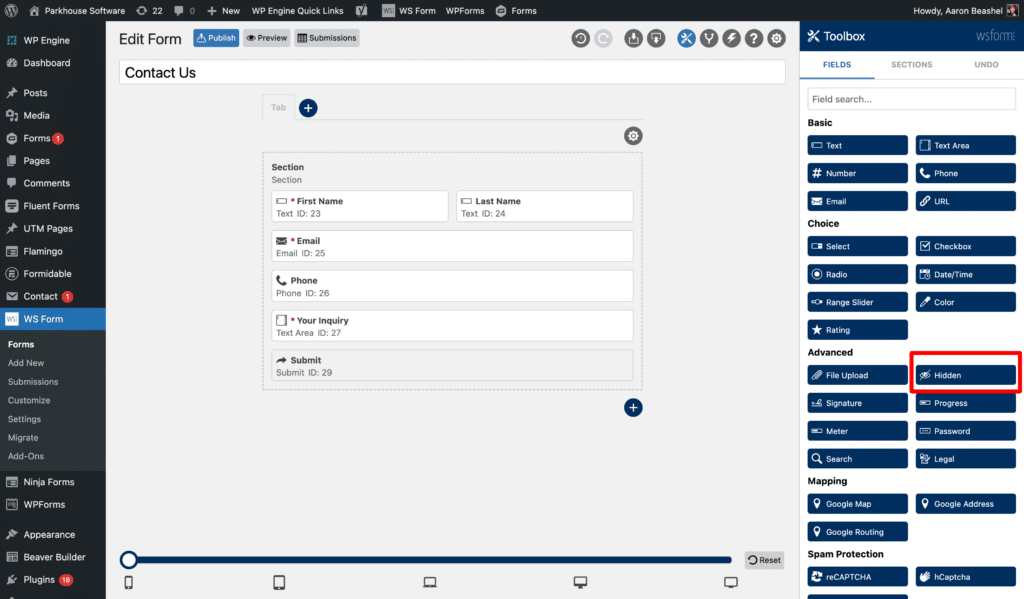Add a Range Slider field from toolbox
Image resolution: width=1024 pixels, height=599 pixels.
tap(857, 302)
